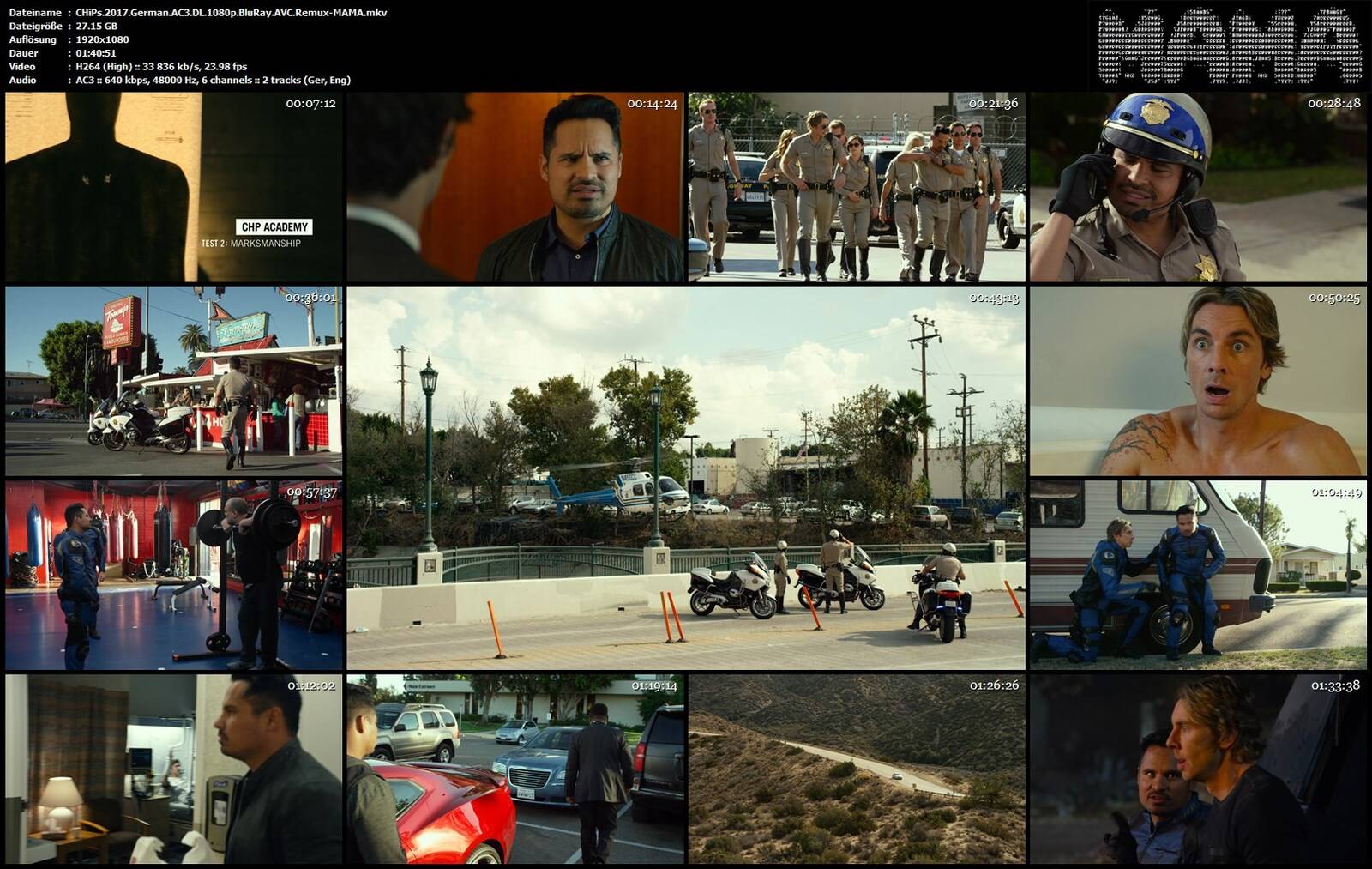Open the hillside road frame at 01:26:26

click(x=857, y=769)
